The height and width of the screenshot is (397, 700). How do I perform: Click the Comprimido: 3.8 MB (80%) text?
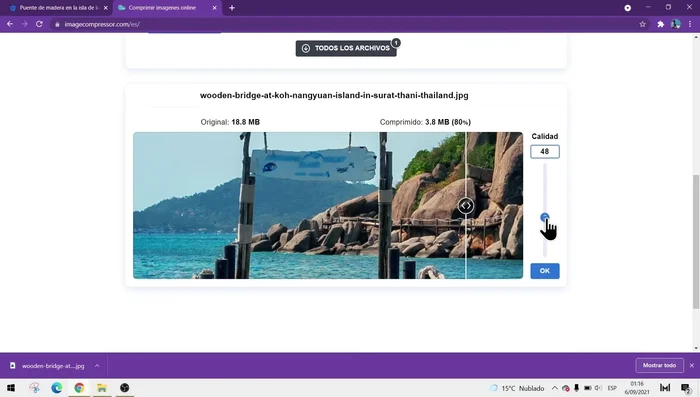(425, 122)
